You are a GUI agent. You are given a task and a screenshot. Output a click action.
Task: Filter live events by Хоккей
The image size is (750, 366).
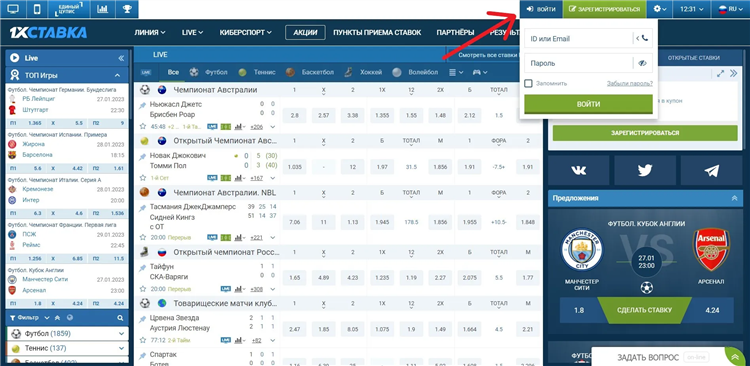click(363, 72)
